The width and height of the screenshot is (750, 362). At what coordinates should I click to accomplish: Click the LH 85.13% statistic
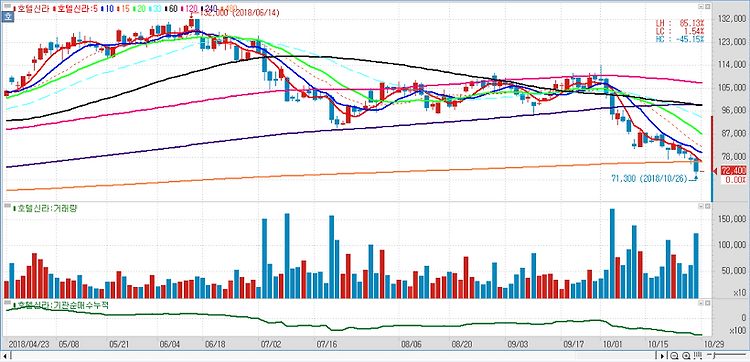click(x=680, y=23)
